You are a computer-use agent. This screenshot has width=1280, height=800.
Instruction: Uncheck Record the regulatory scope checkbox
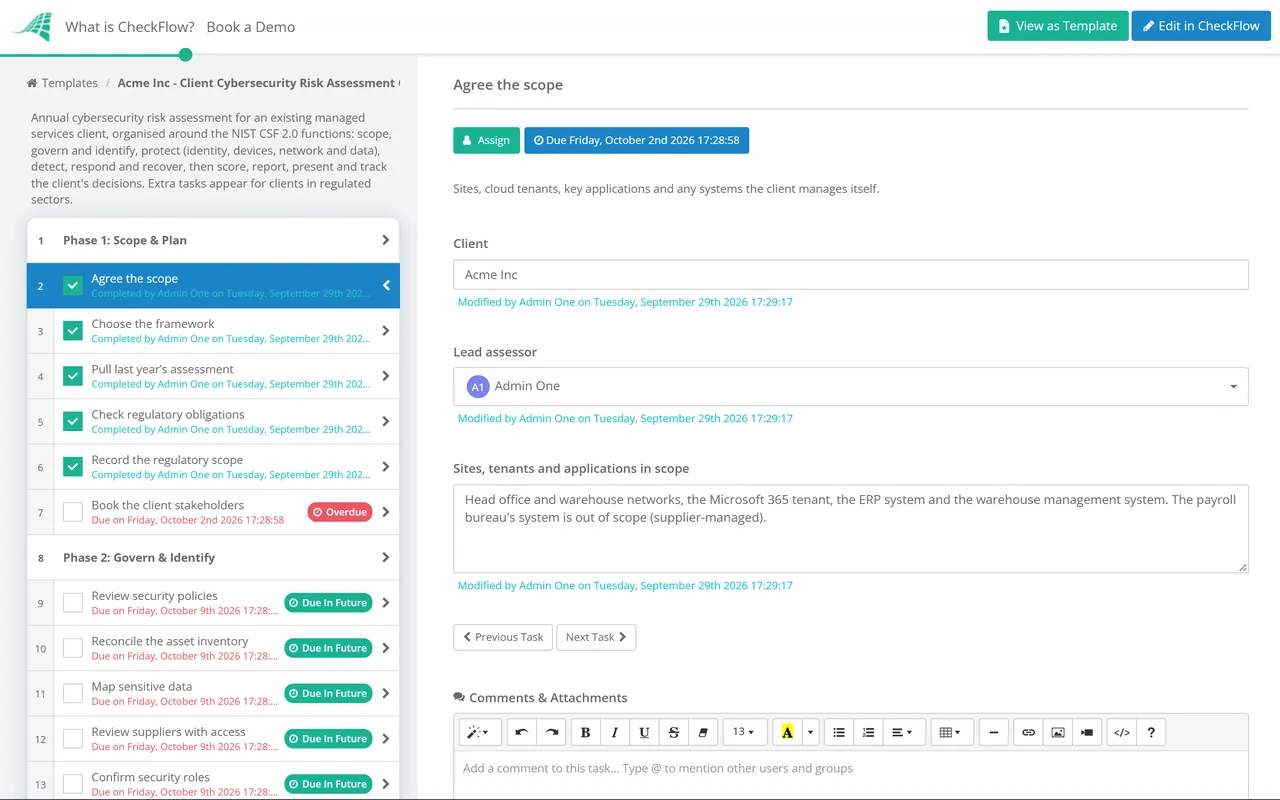[73, 466]
